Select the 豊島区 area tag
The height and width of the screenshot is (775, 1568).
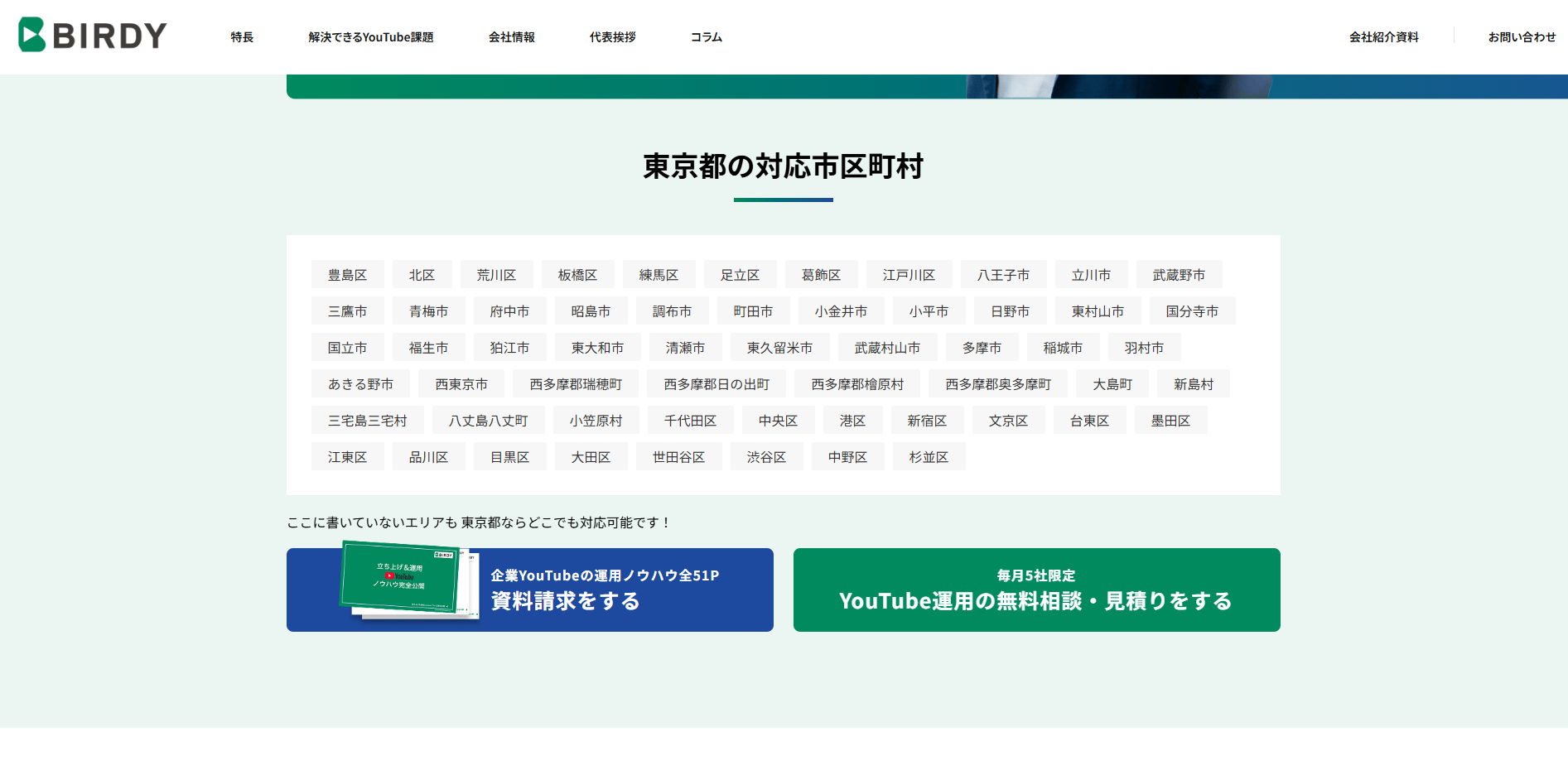point(347,275)
